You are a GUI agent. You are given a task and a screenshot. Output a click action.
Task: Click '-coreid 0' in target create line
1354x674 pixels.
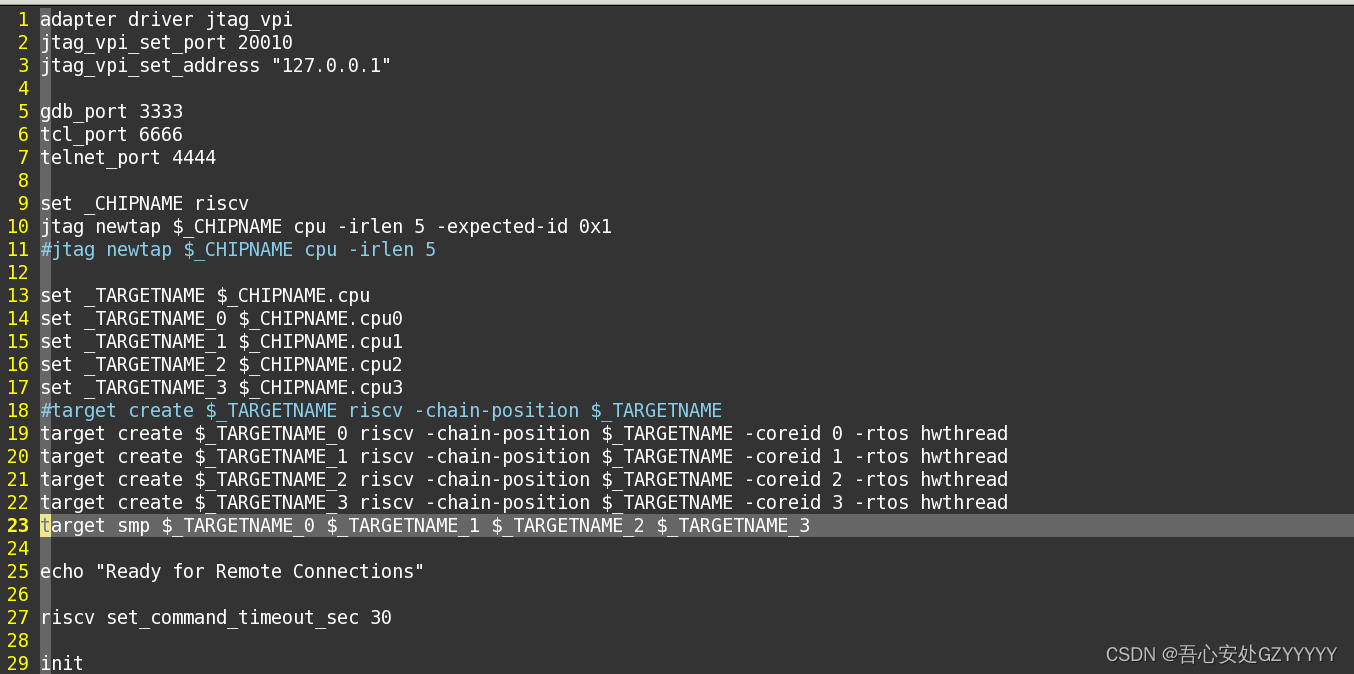[793, 433]
